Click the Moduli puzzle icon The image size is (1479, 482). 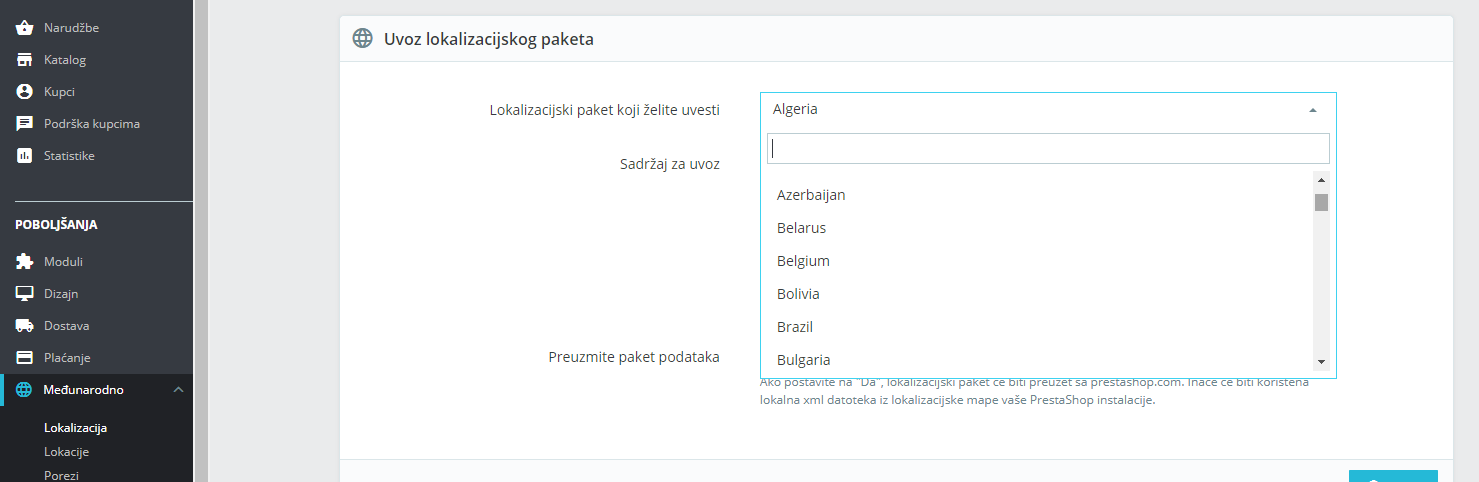pos(25,262)
